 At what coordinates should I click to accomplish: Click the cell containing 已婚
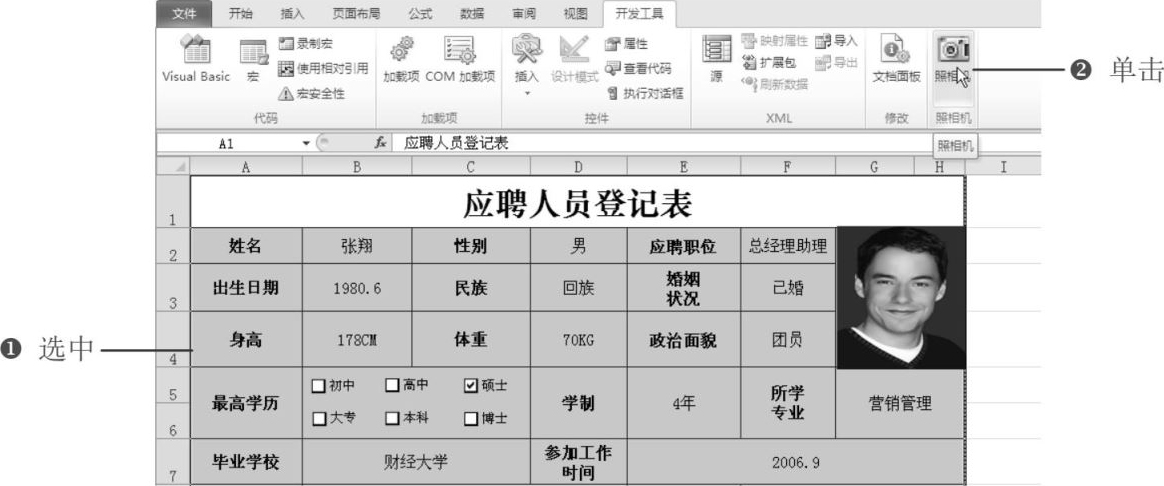[x=788, y=288]
